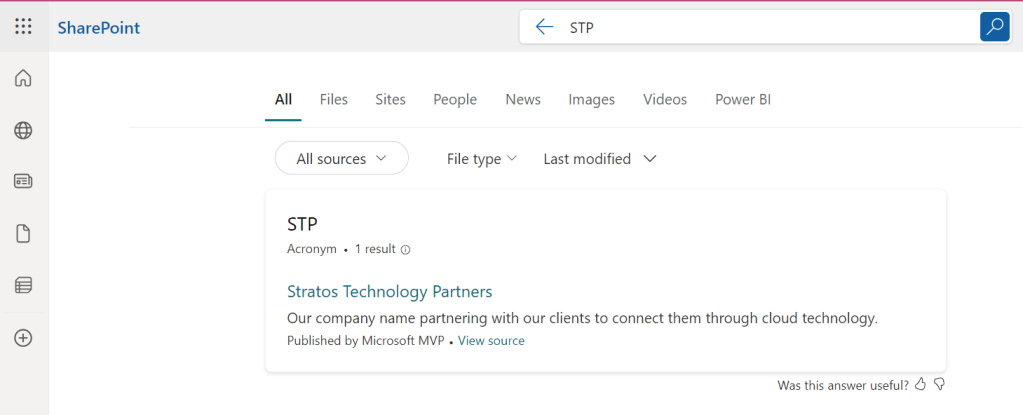Switch to the Files tab

[x=333, y=99]
